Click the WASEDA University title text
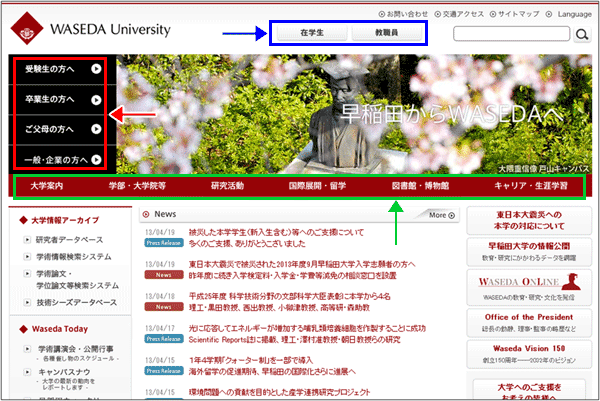600x401 pixels. tap(110, 29)
